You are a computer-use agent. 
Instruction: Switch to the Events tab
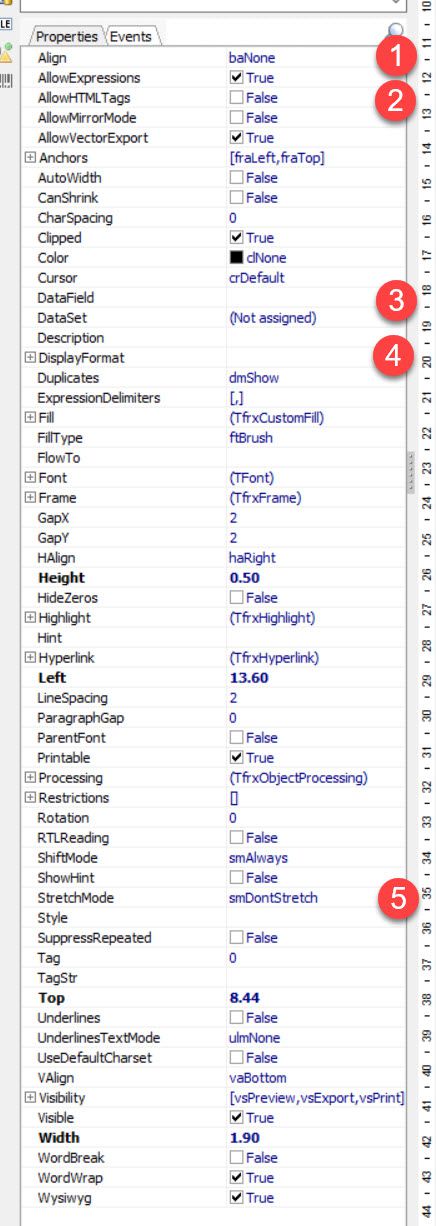coord(131,37)
